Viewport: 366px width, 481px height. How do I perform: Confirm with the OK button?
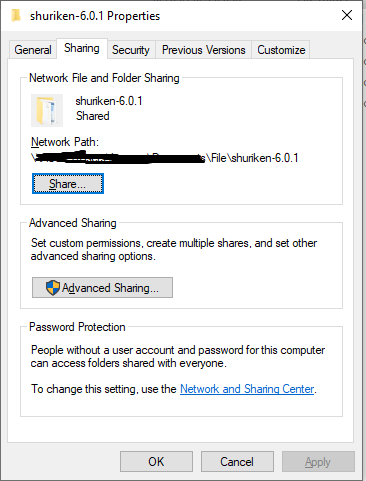point(156,462)
